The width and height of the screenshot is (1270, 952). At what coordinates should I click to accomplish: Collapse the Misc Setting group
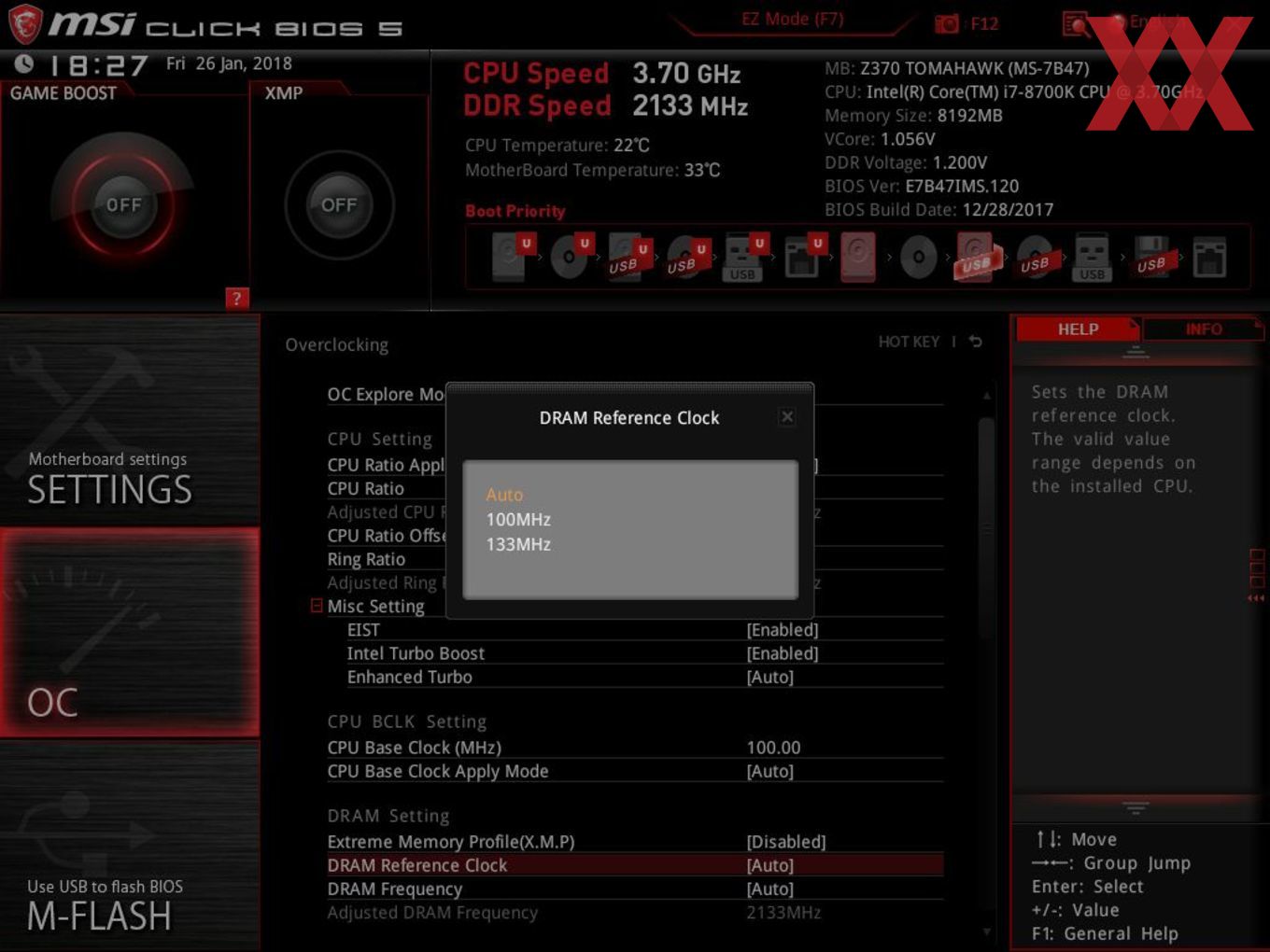coord(317,606)
